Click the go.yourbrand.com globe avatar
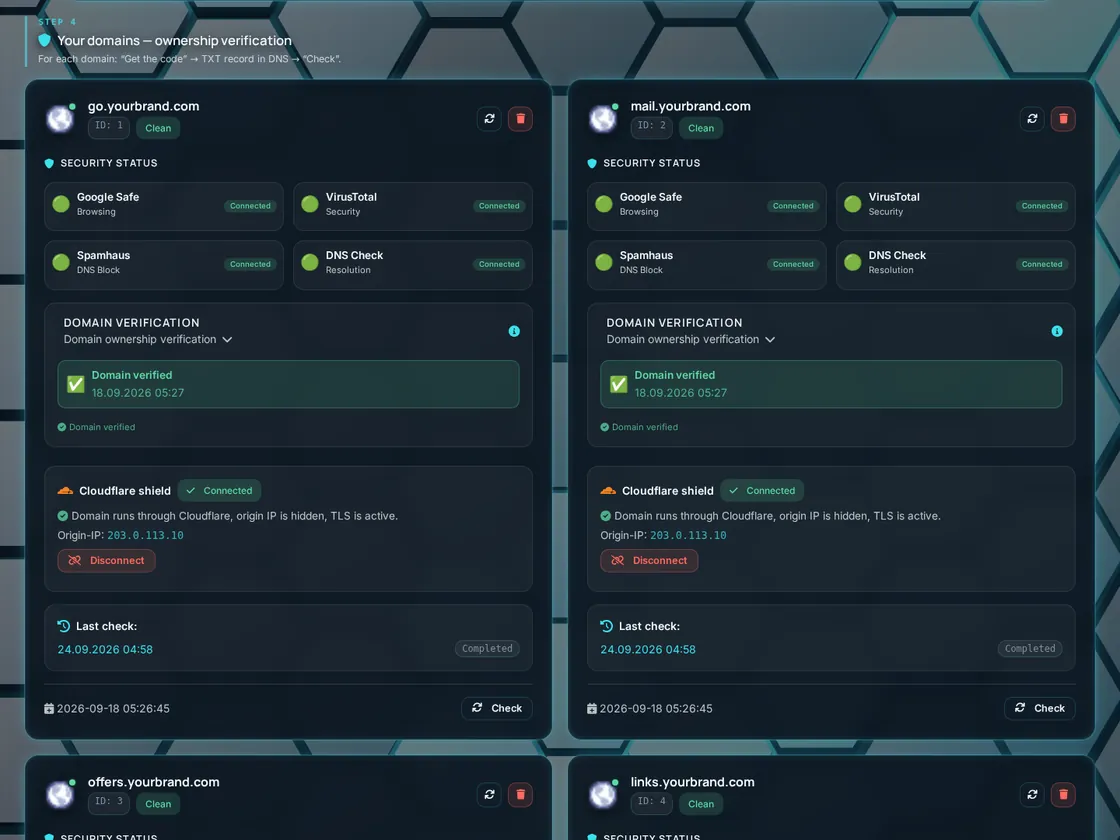 (x=60, y=119)
